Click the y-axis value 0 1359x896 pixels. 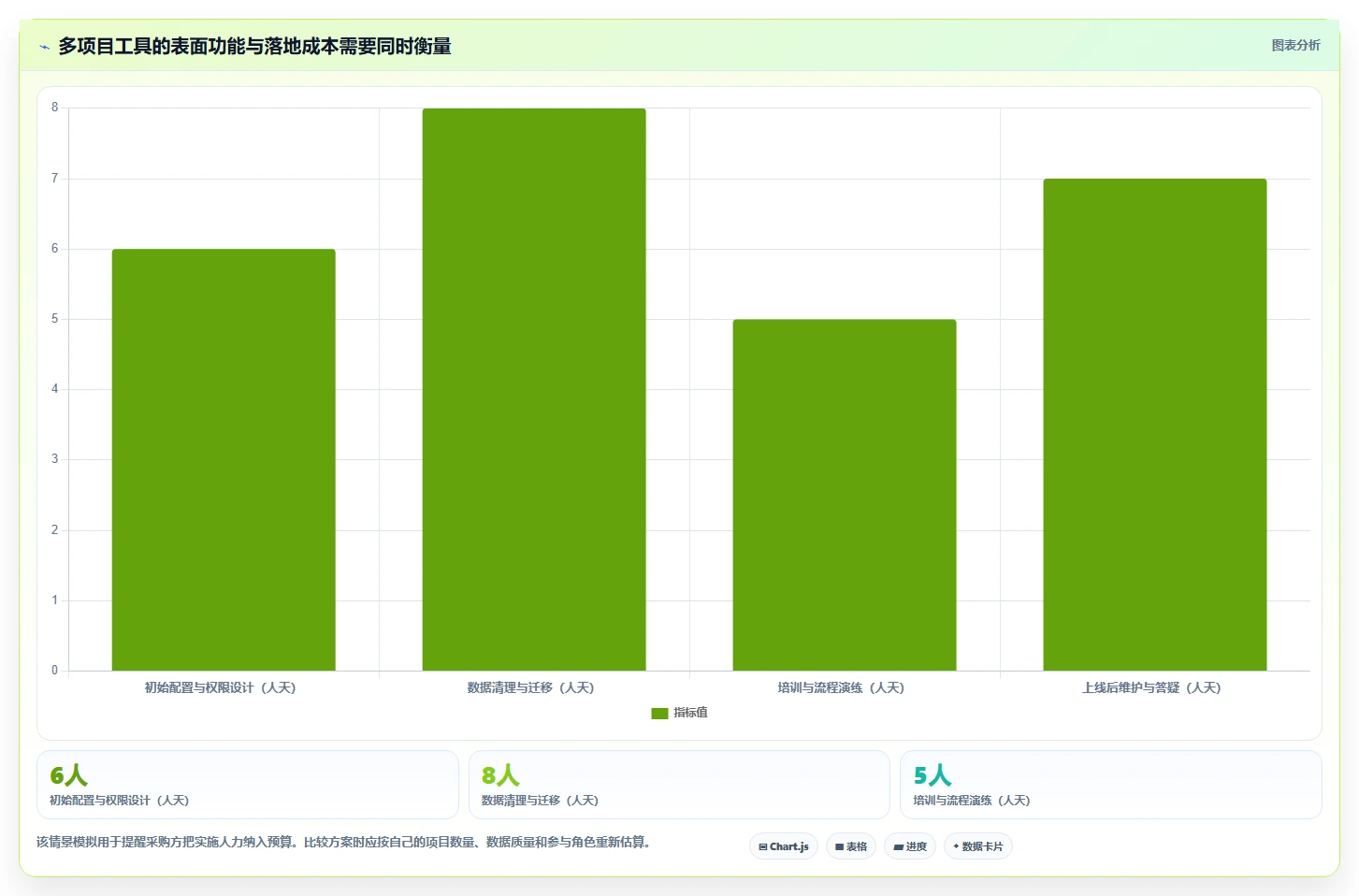pyautogui.click(x=54, y=671)
